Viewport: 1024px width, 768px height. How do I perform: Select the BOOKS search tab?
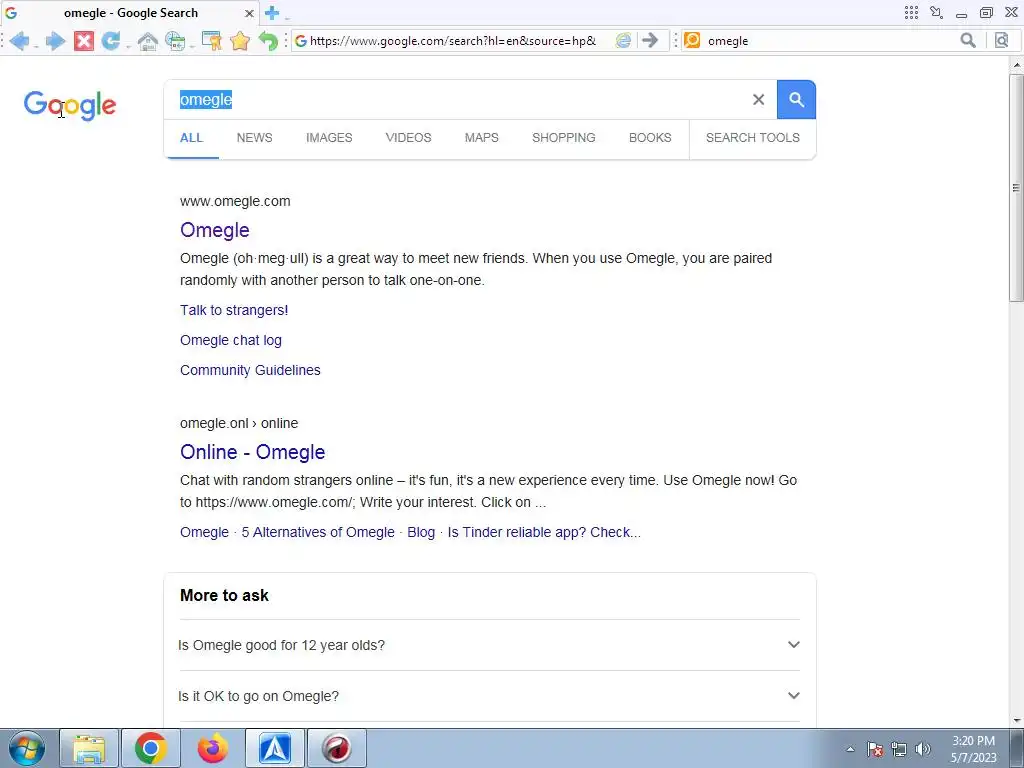pos(650,138)
